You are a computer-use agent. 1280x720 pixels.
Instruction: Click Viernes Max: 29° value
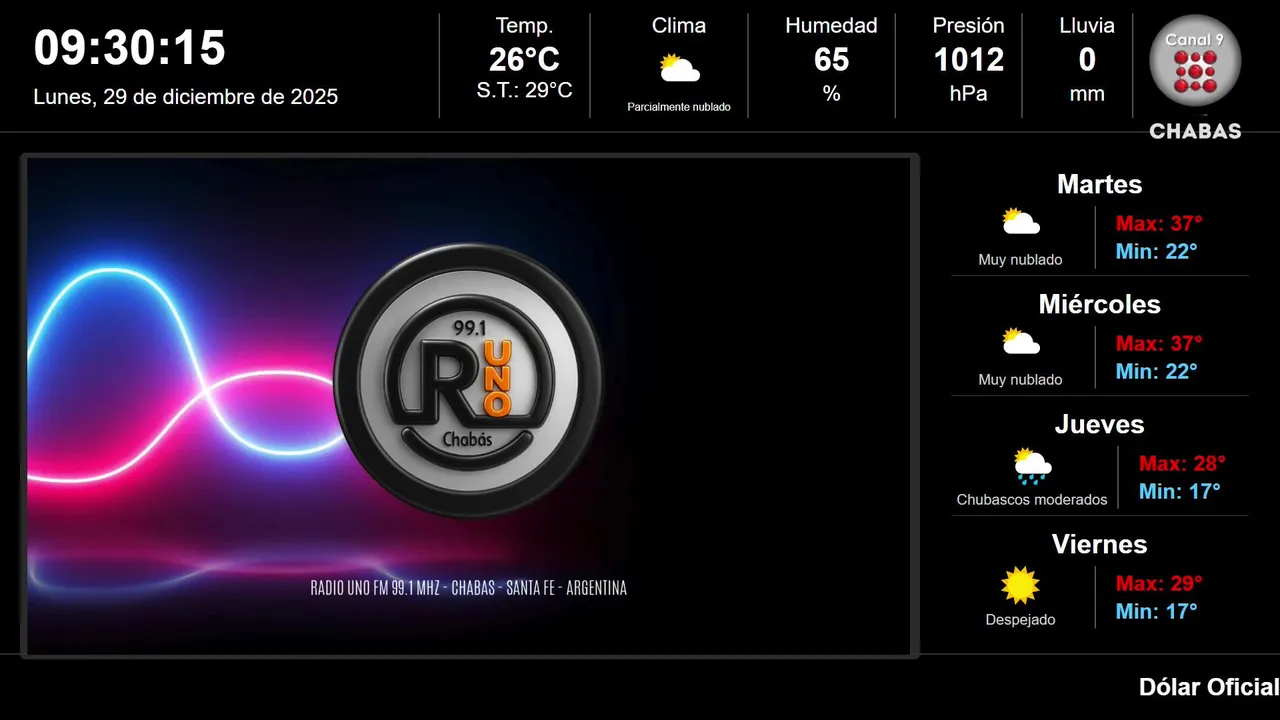1159,583
